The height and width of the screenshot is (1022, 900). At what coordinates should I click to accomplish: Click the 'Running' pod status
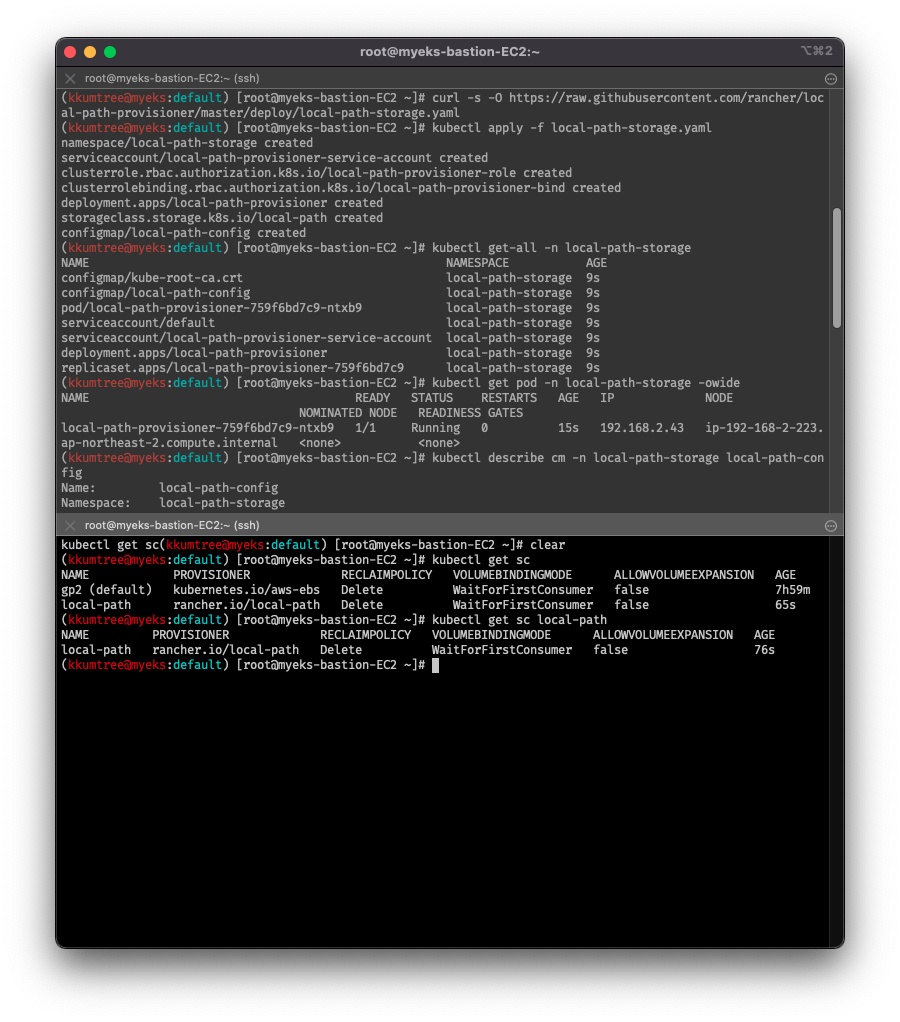pos(435,428)
